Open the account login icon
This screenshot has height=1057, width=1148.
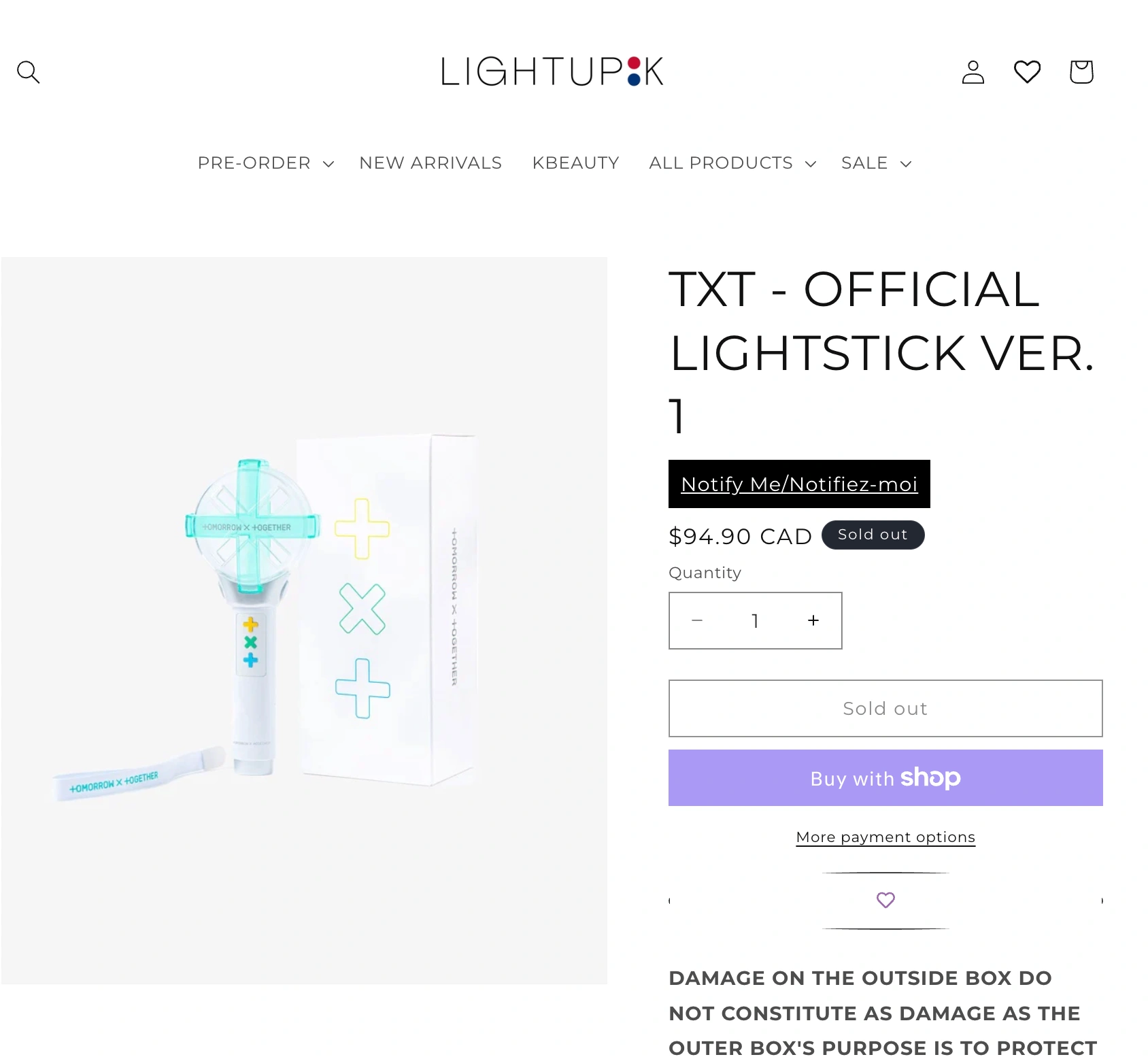coord(973,71)
